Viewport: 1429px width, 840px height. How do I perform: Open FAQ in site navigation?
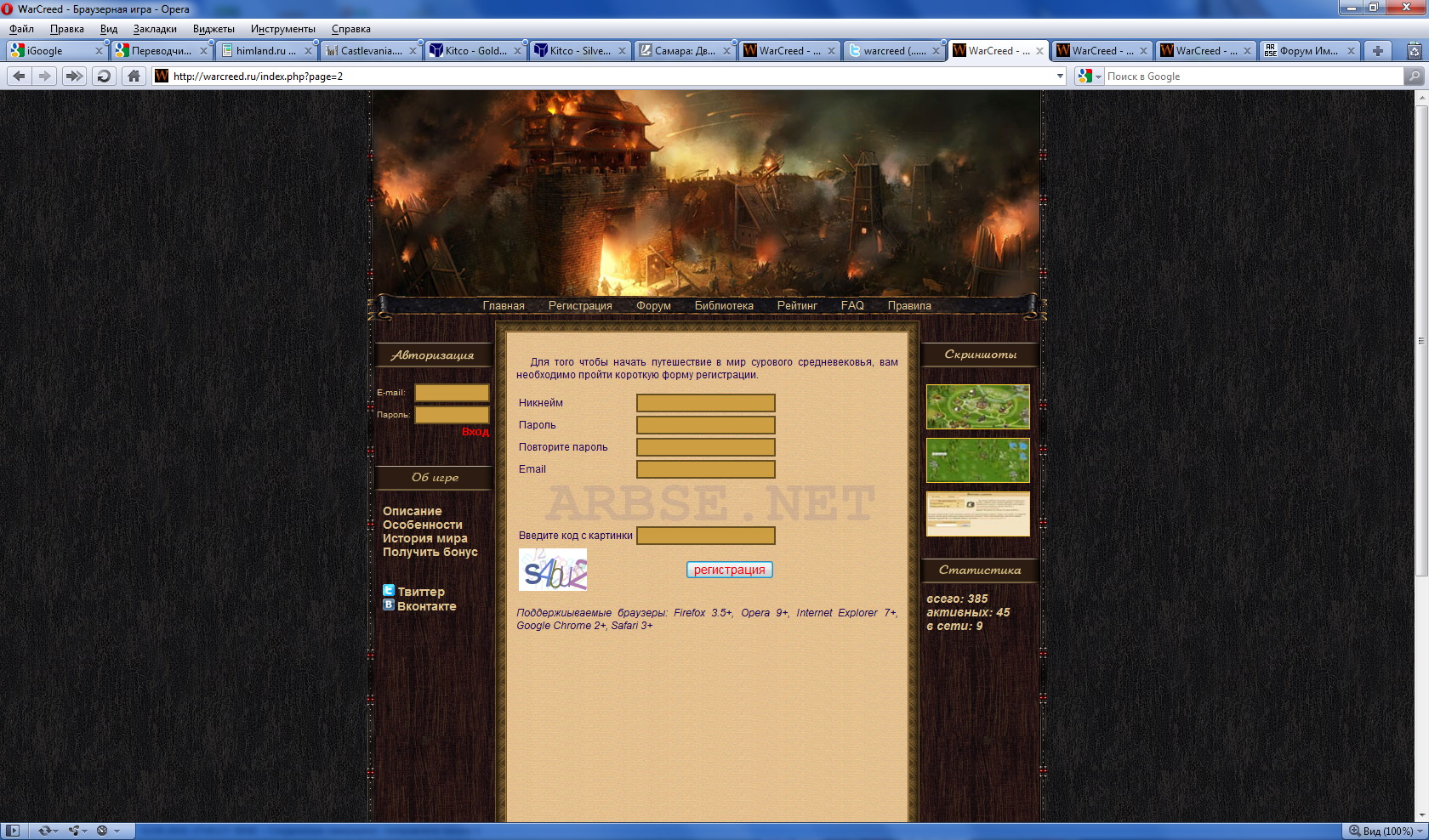[x=852, y=305]
